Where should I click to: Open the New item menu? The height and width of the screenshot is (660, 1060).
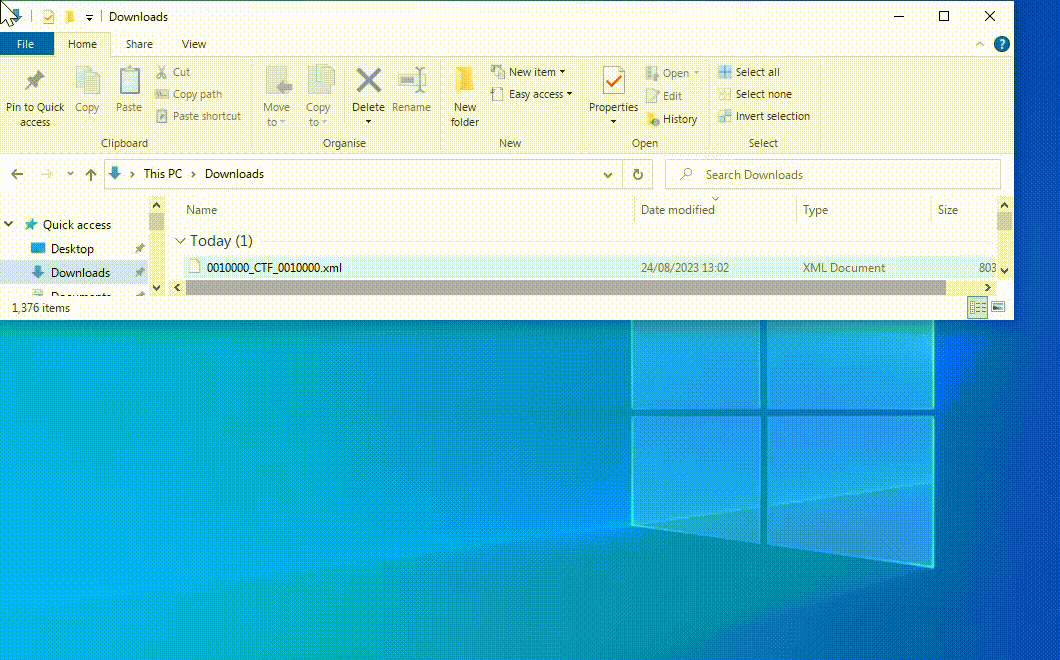528,72
